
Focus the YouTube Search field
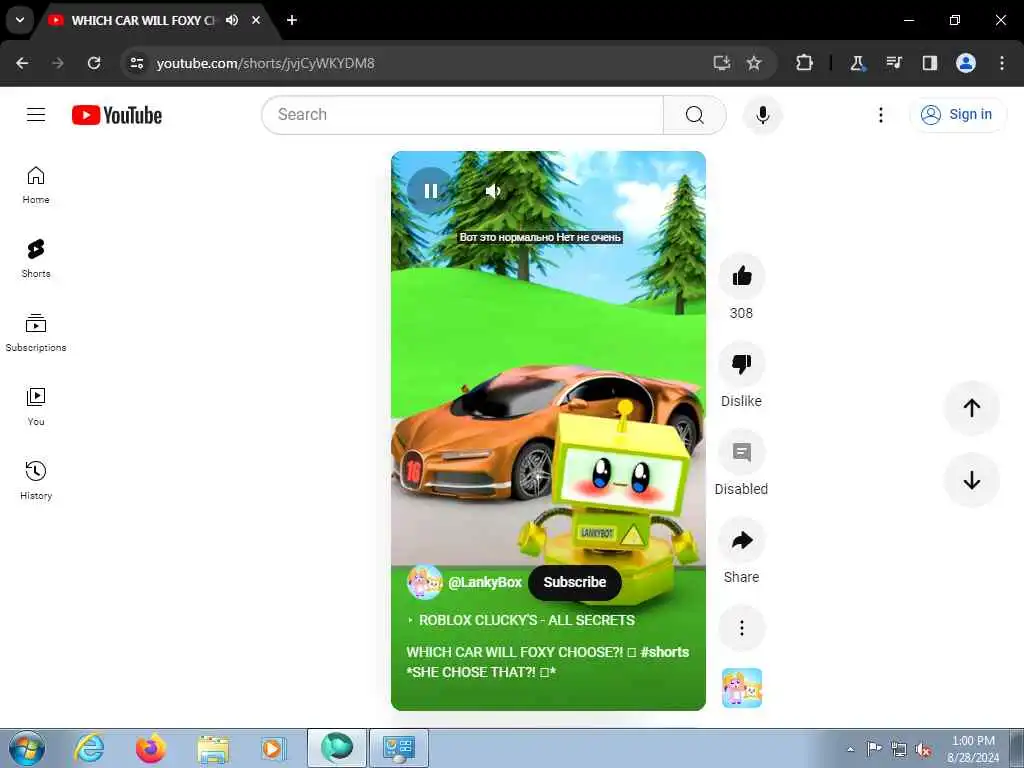(462, 115)
